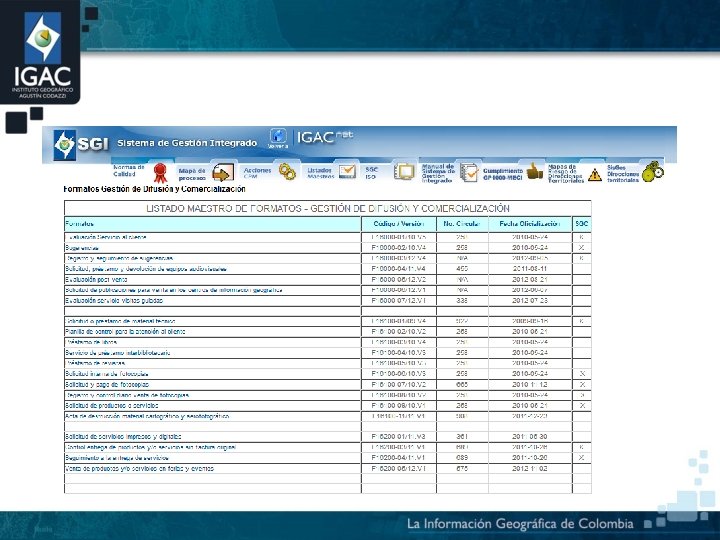Click the Sistema de Gestión Integrado banner title
This screenshot has width=720, height=540.
click(187, 143)
